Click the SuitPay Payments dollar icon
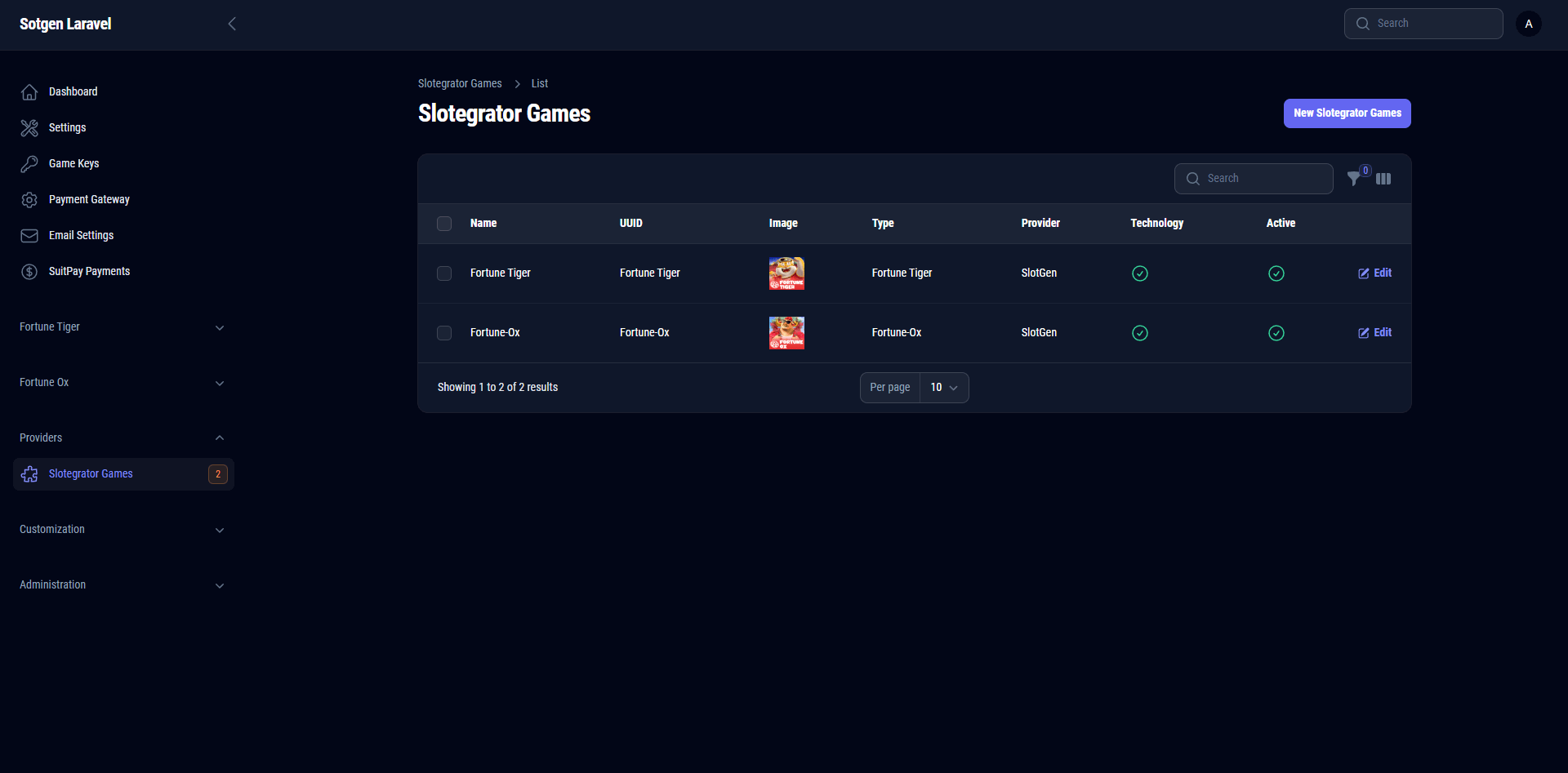This screenshot has height=773, width=1568. (x=29, y=272)
